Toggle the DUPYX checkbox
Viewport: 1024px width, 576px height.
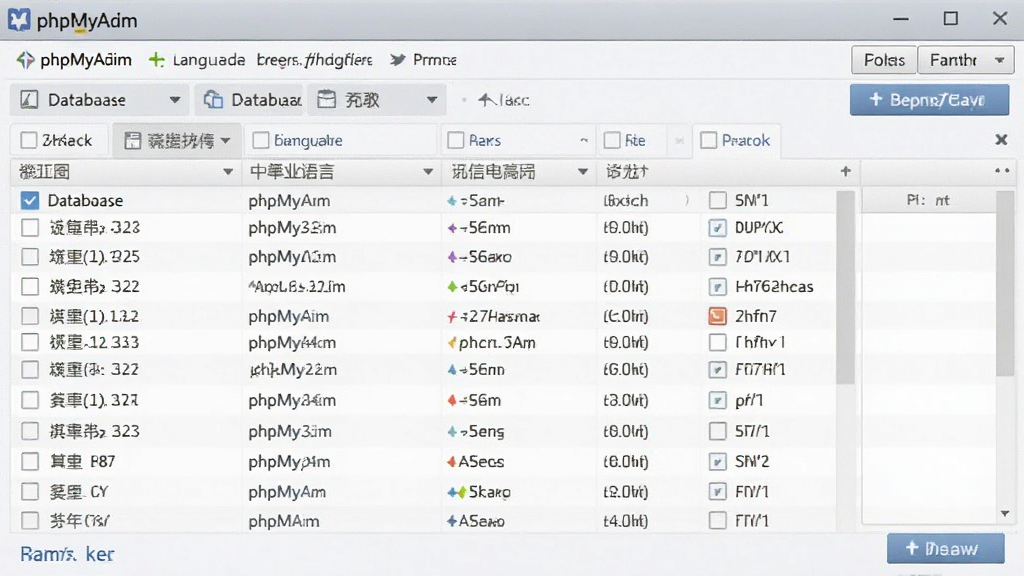tap(718, 228)
